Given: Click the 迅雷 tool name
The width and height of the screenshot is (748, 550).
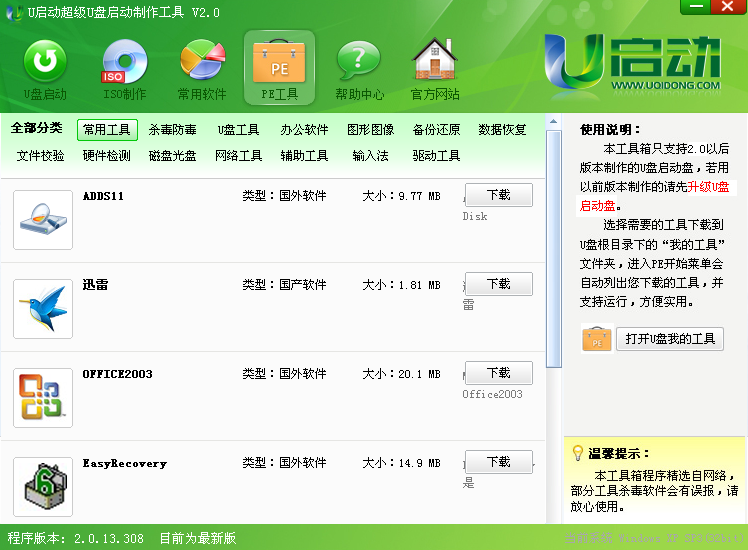Looking at the screenshot, I should click(x=95, y=285).
